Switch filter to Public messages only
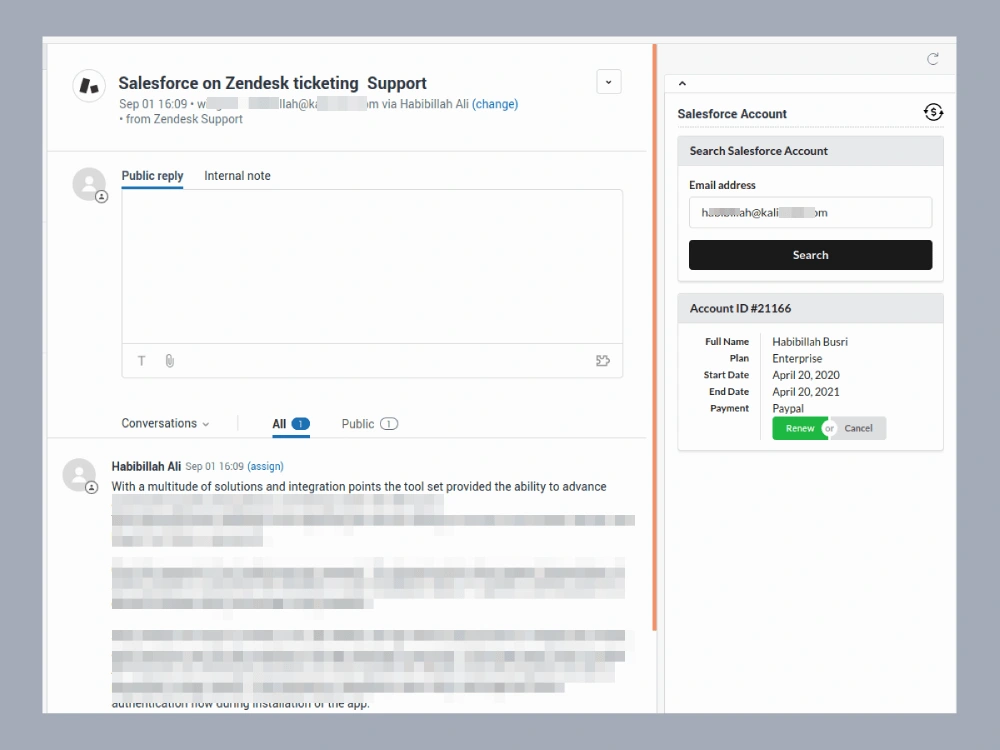The height and width of the screenshot is (750, 1000). click(x=369, y=423)
